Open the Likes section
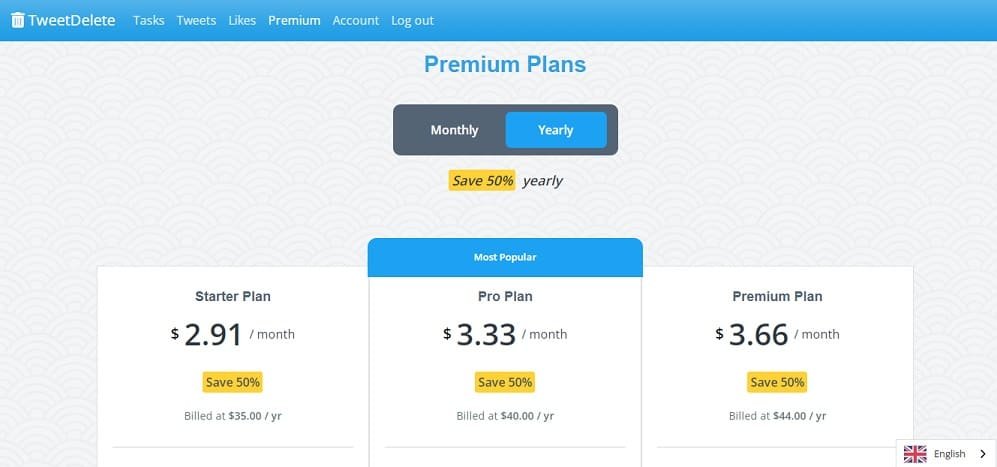Viewport: 997px width, 467px height. [x=242, y=20]
